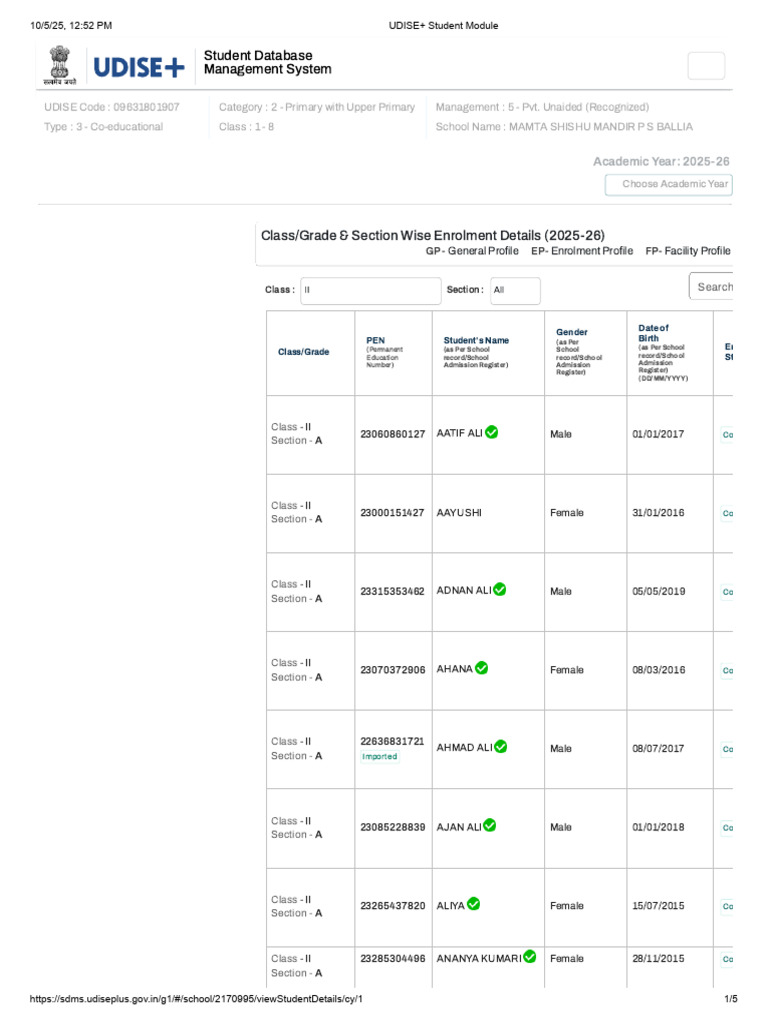Image resolution: width=768 pixels, height=1024 pixels.
Task: Open the Section dropdown showing All
Action: [x=515, y=290]
